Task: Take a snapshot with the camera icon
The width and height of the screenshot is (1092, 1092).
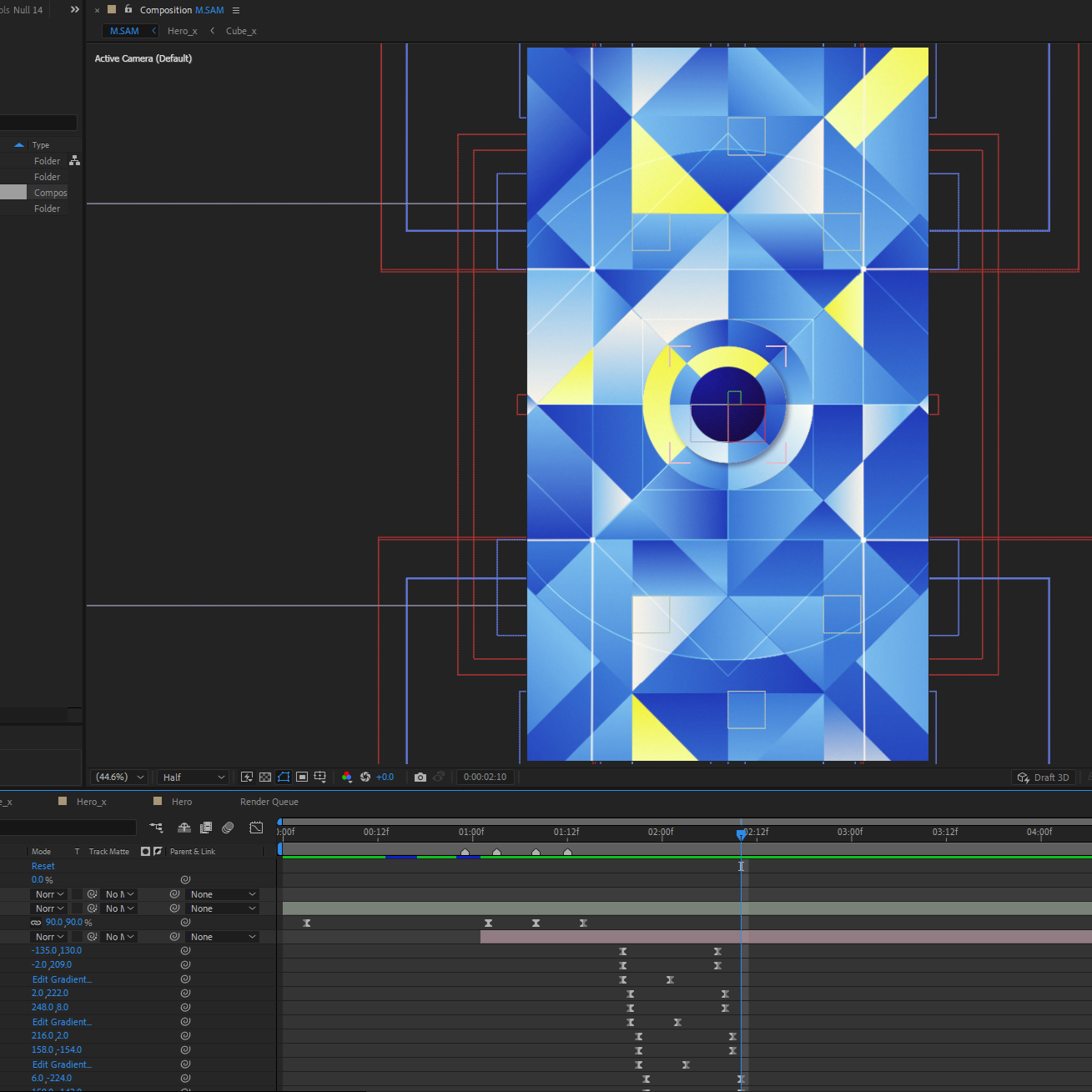Action: pos(420,777)
